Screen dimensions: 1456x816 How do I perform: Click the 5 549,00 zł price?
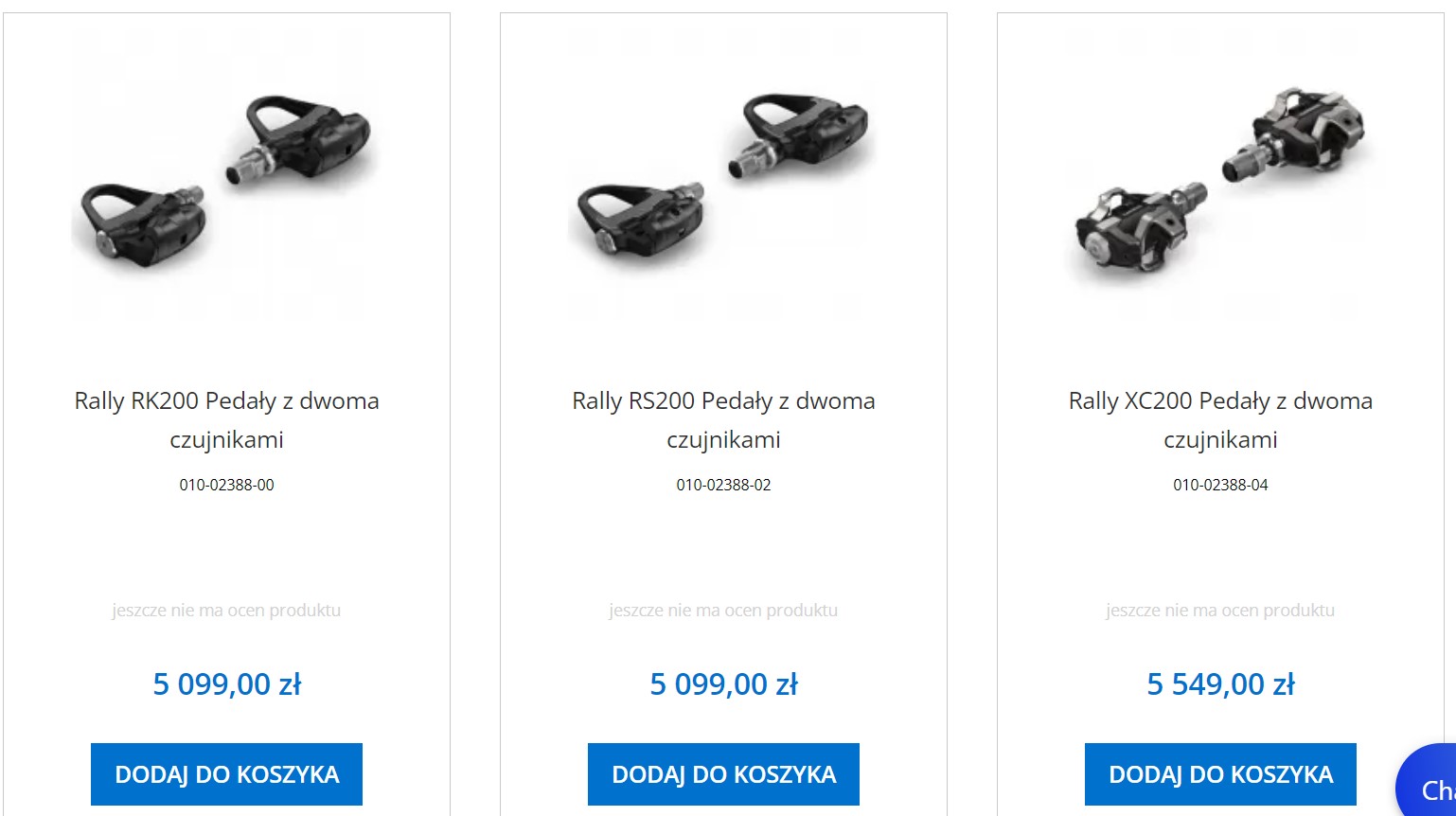point(1220,683)
